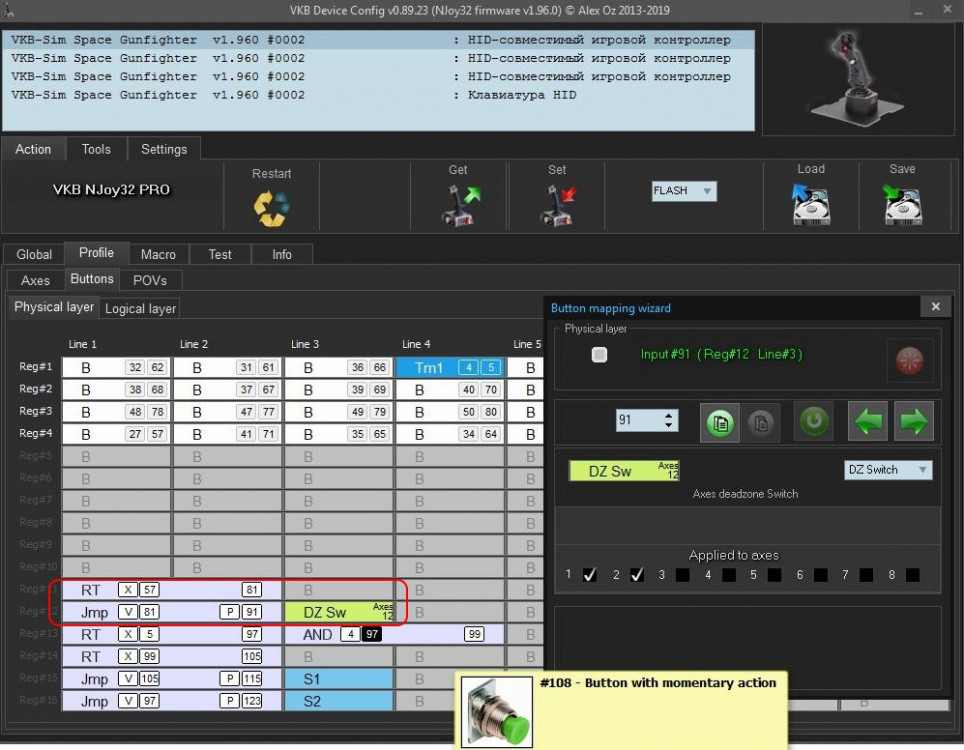Click the Load profile disk icon
The height and width of the screenshot is (750, 964).
811,206
